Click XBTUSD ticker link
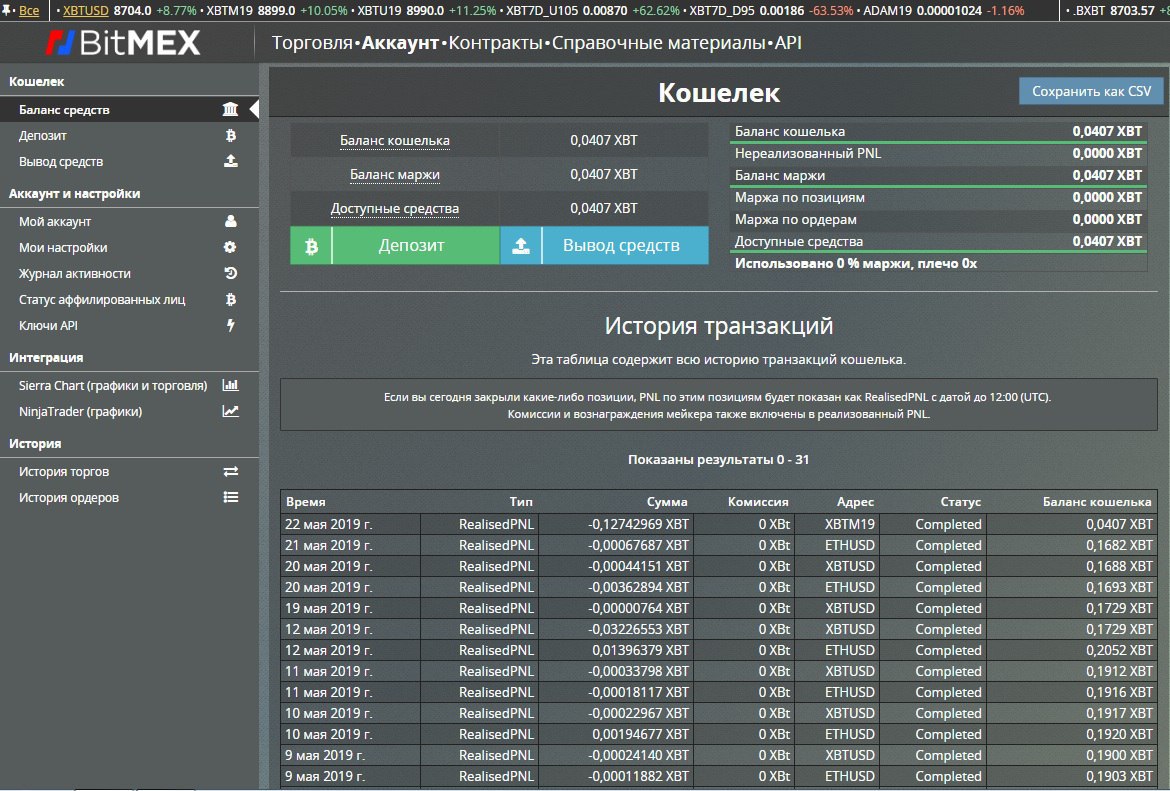The height and width of the screenshot is (791, 1170). pyautogui.click(x=85, y=10)
